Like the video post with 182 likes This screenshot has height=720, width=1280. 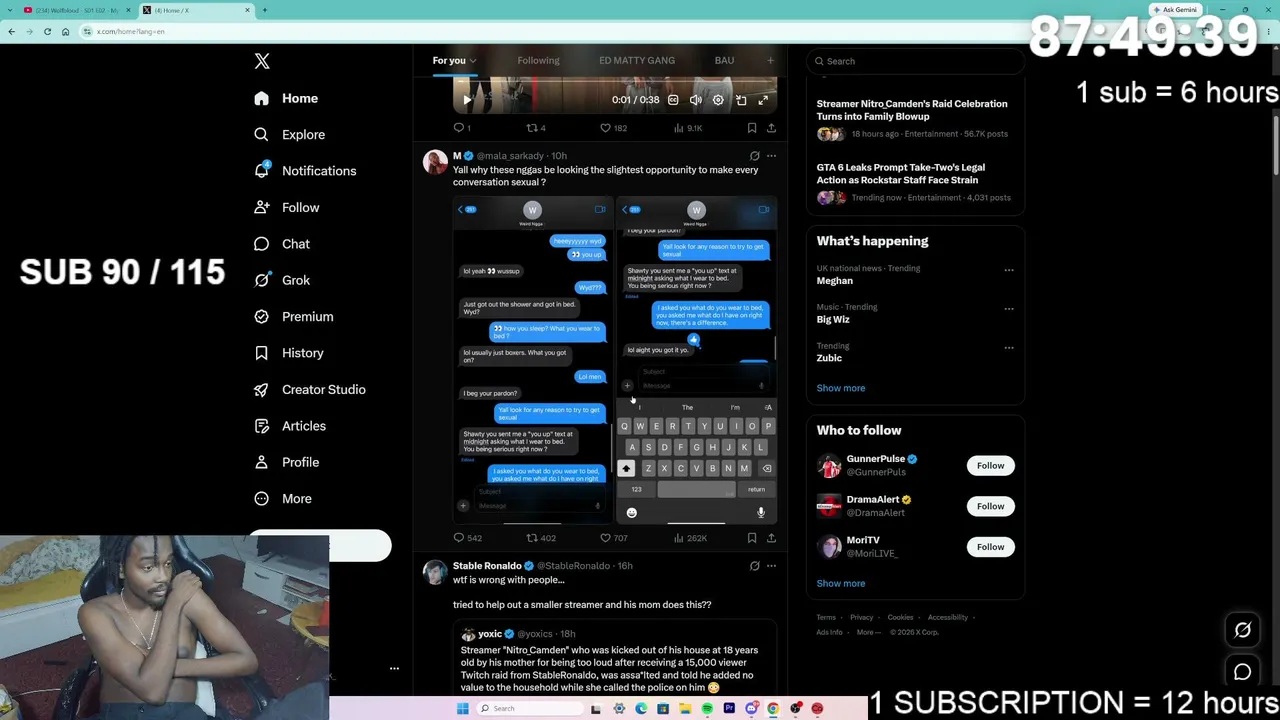point(613,128)
